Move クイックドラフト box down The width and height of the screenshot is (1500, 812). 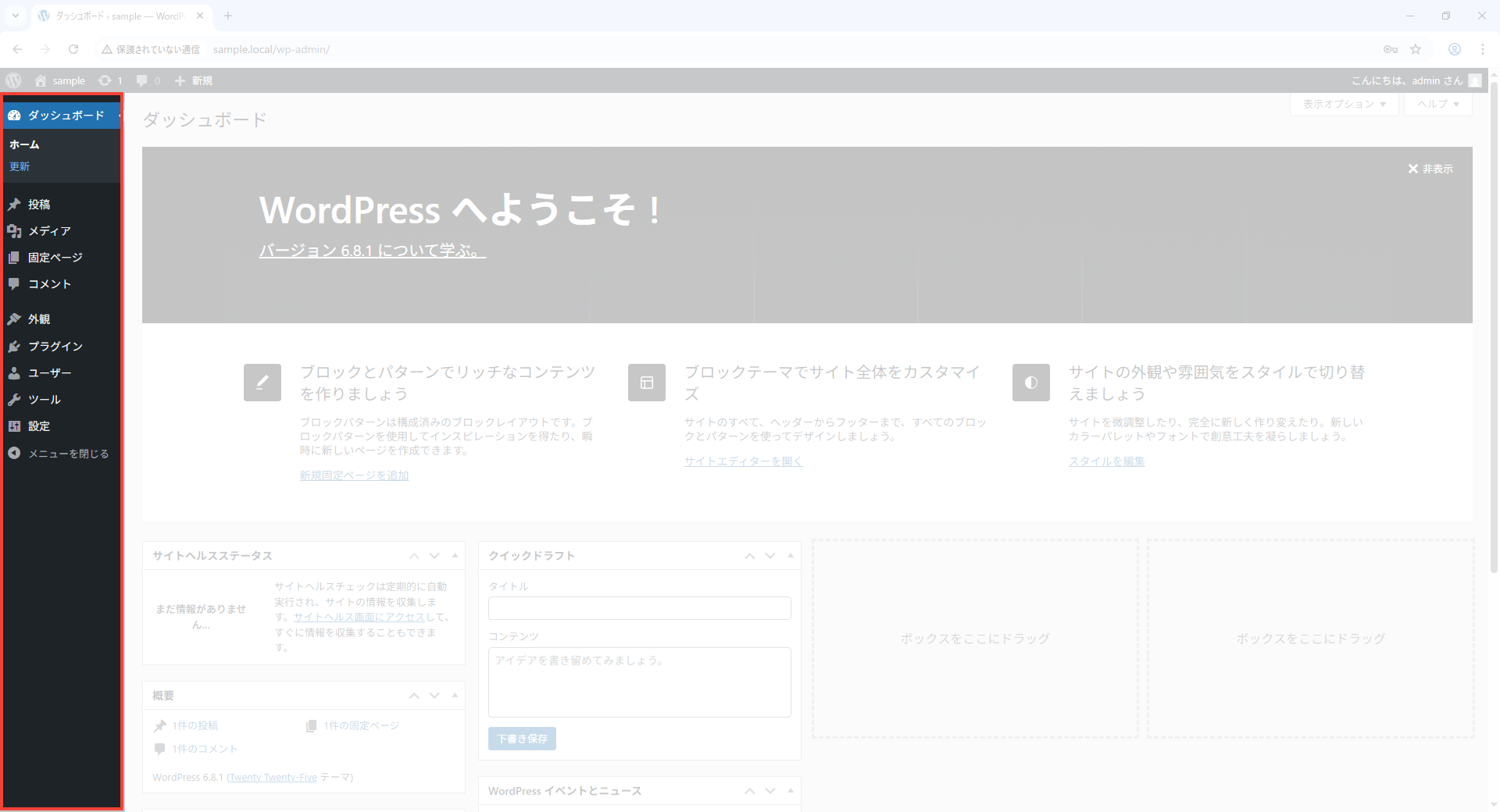pos(770,556)
